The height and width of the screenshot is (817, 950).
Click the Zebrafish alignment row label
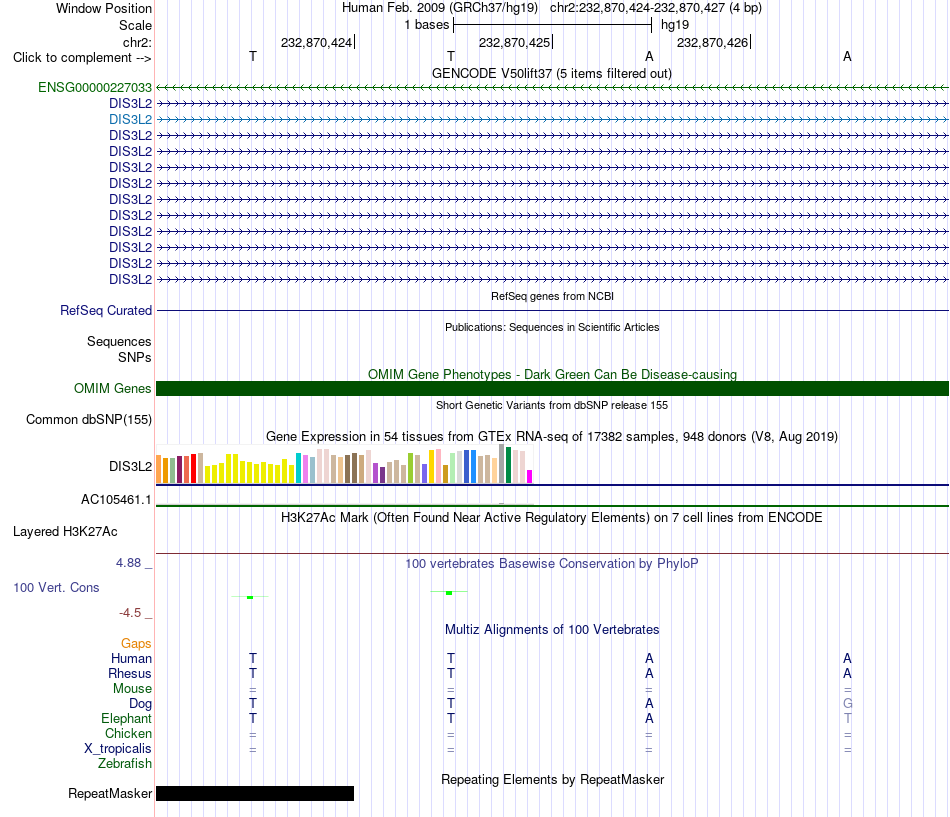click(125, 764)
